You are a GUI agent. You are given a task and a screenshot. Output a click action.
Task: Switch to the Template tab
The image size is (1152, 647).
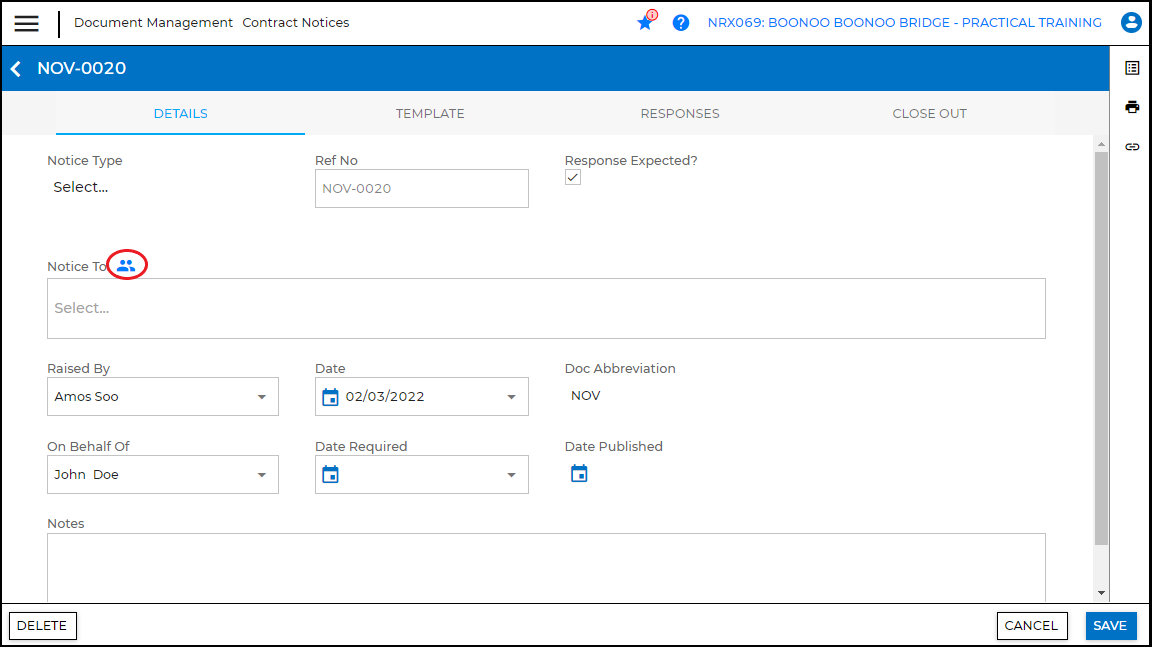click(430, 114)
